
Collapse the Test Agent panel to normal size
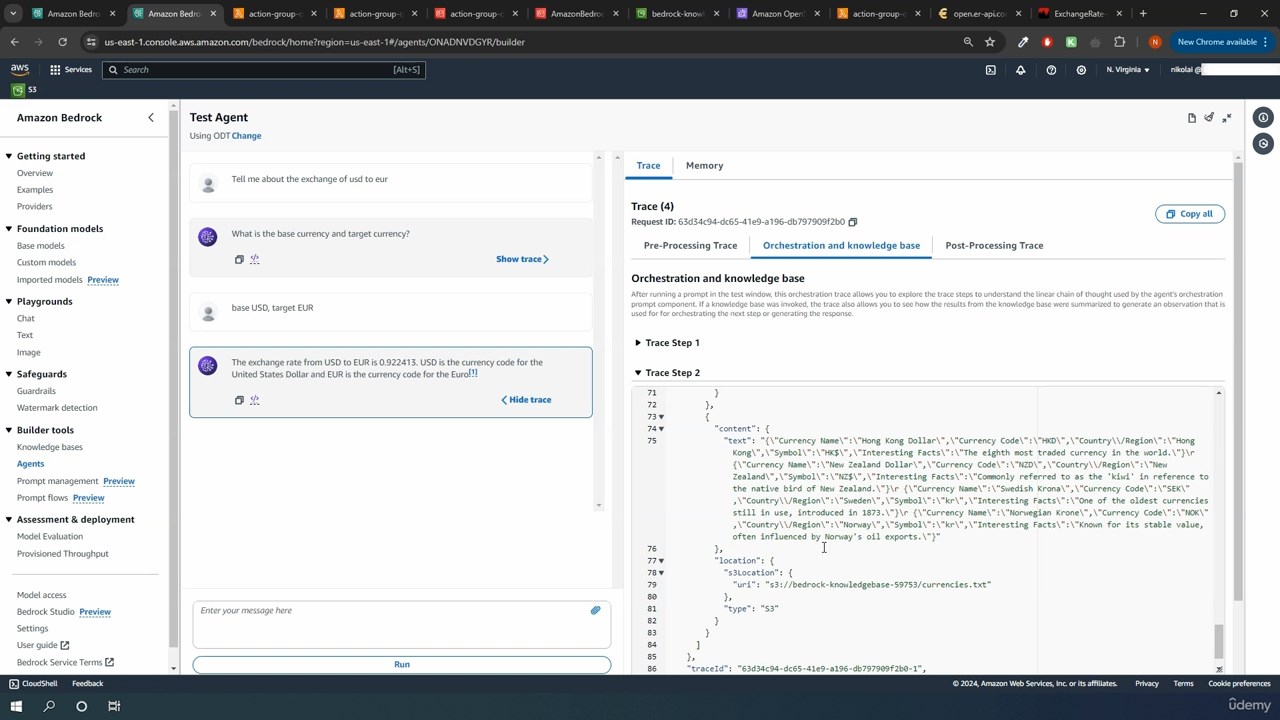(x=1227, y=118)
